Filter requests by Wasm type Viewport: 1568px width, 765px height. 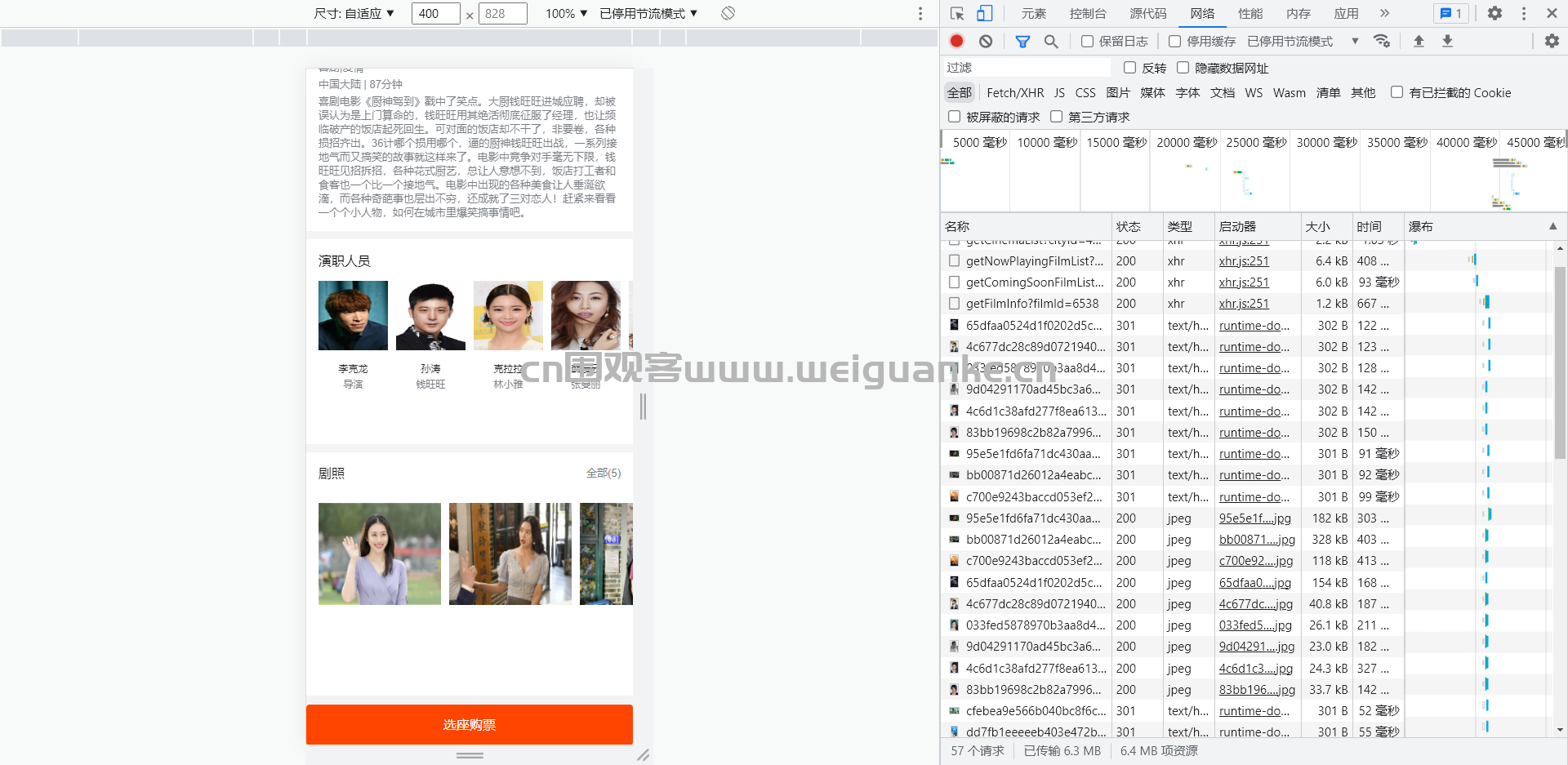1290,93
